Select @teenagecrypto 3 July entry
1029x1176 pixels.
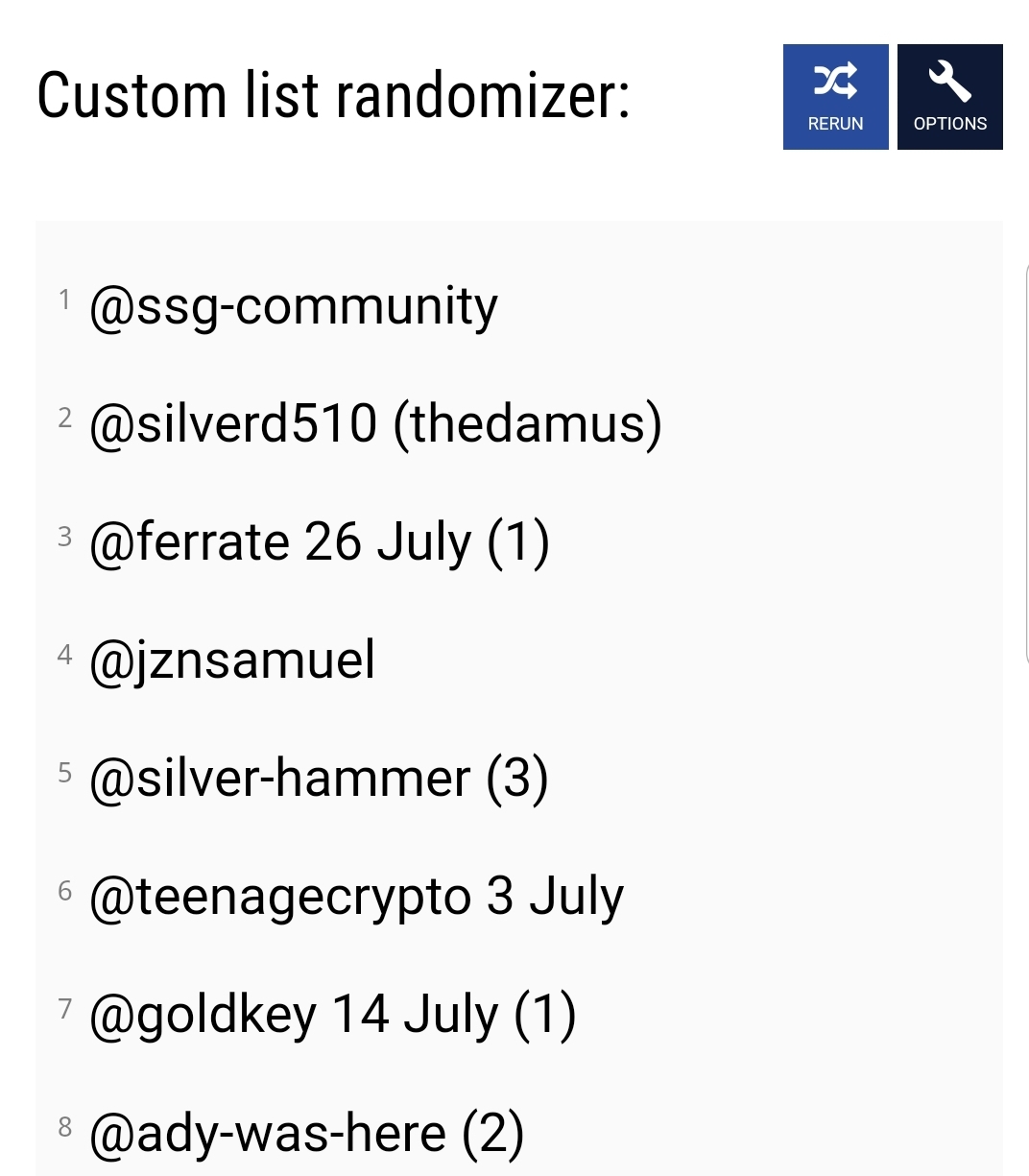tap(356, 899)
